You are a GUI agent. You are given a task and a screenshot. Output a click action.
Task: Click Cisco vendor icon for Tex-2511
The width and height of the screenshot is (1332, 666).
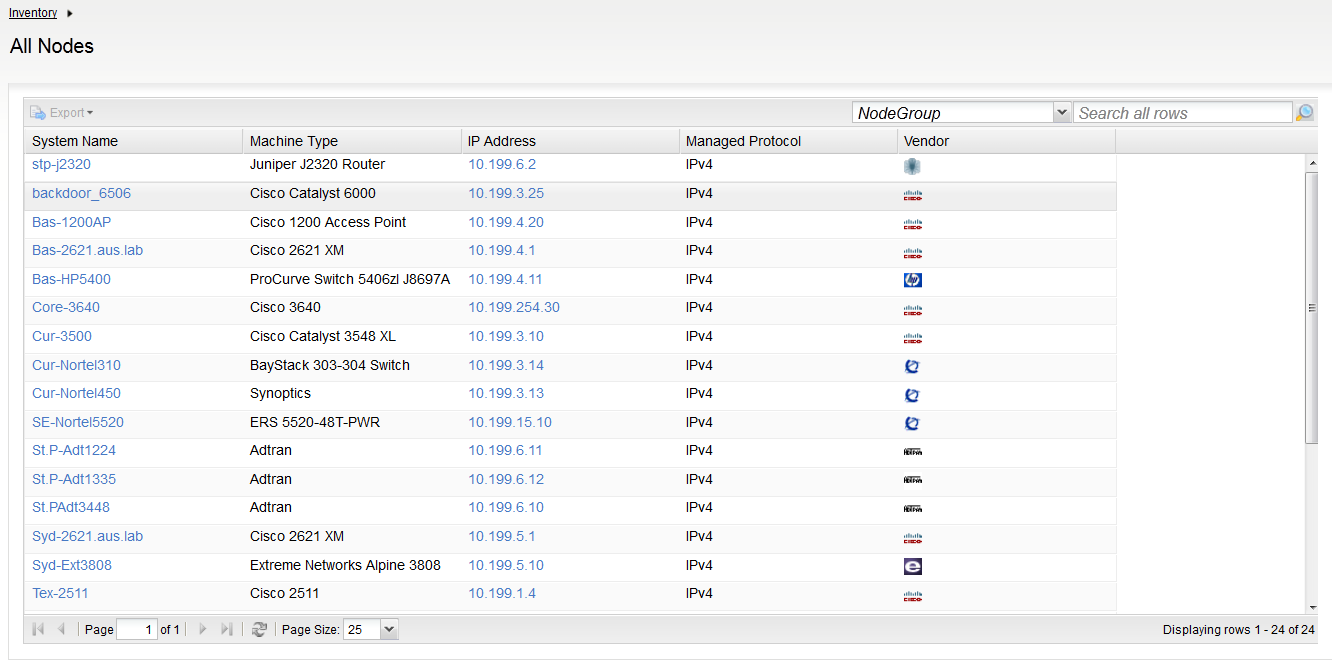pyautogui.click(x=912, y=596)
